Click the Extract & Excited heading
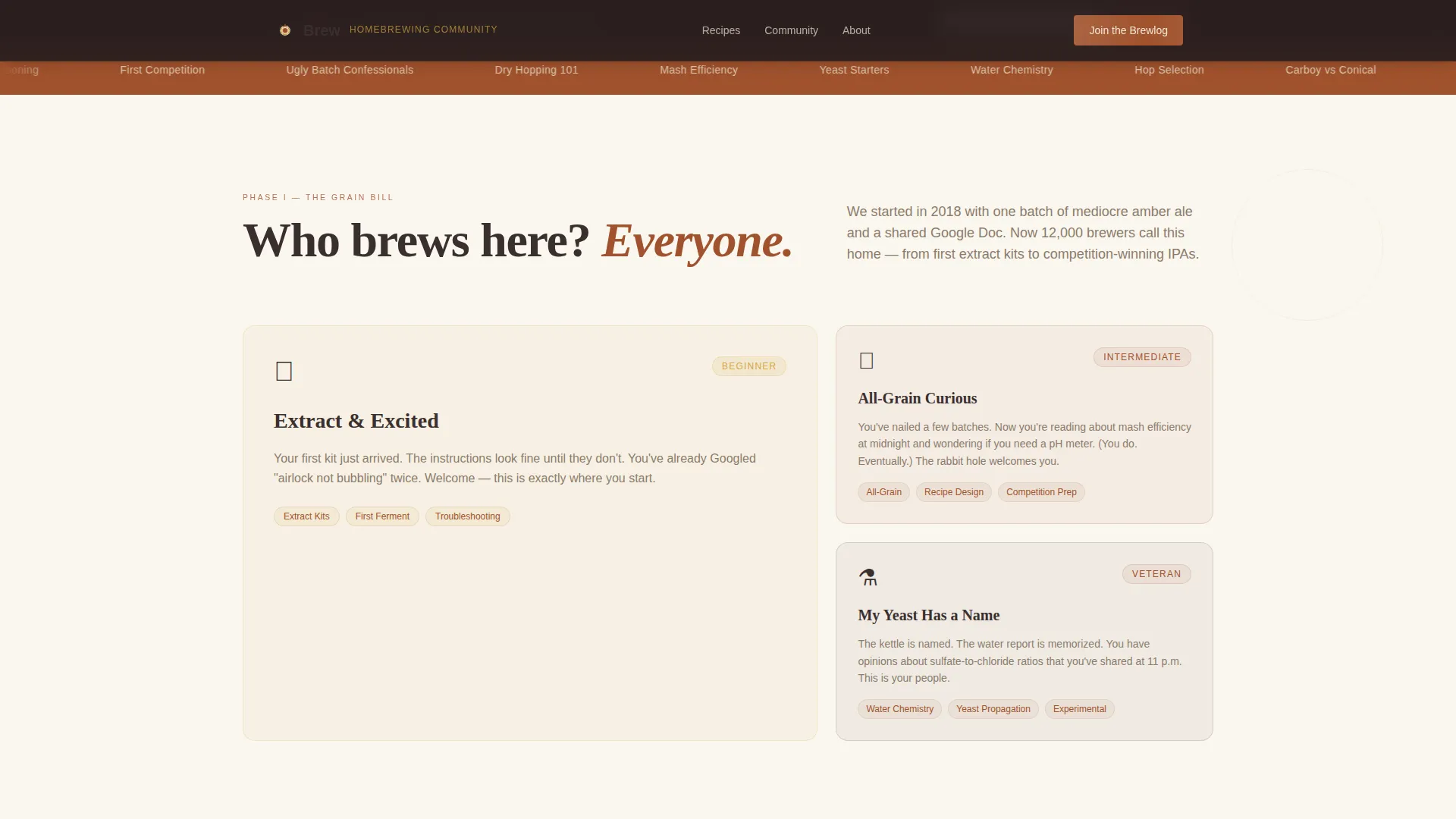The image size is (1456, 819). pyautogui.click(x=356, y=421)
